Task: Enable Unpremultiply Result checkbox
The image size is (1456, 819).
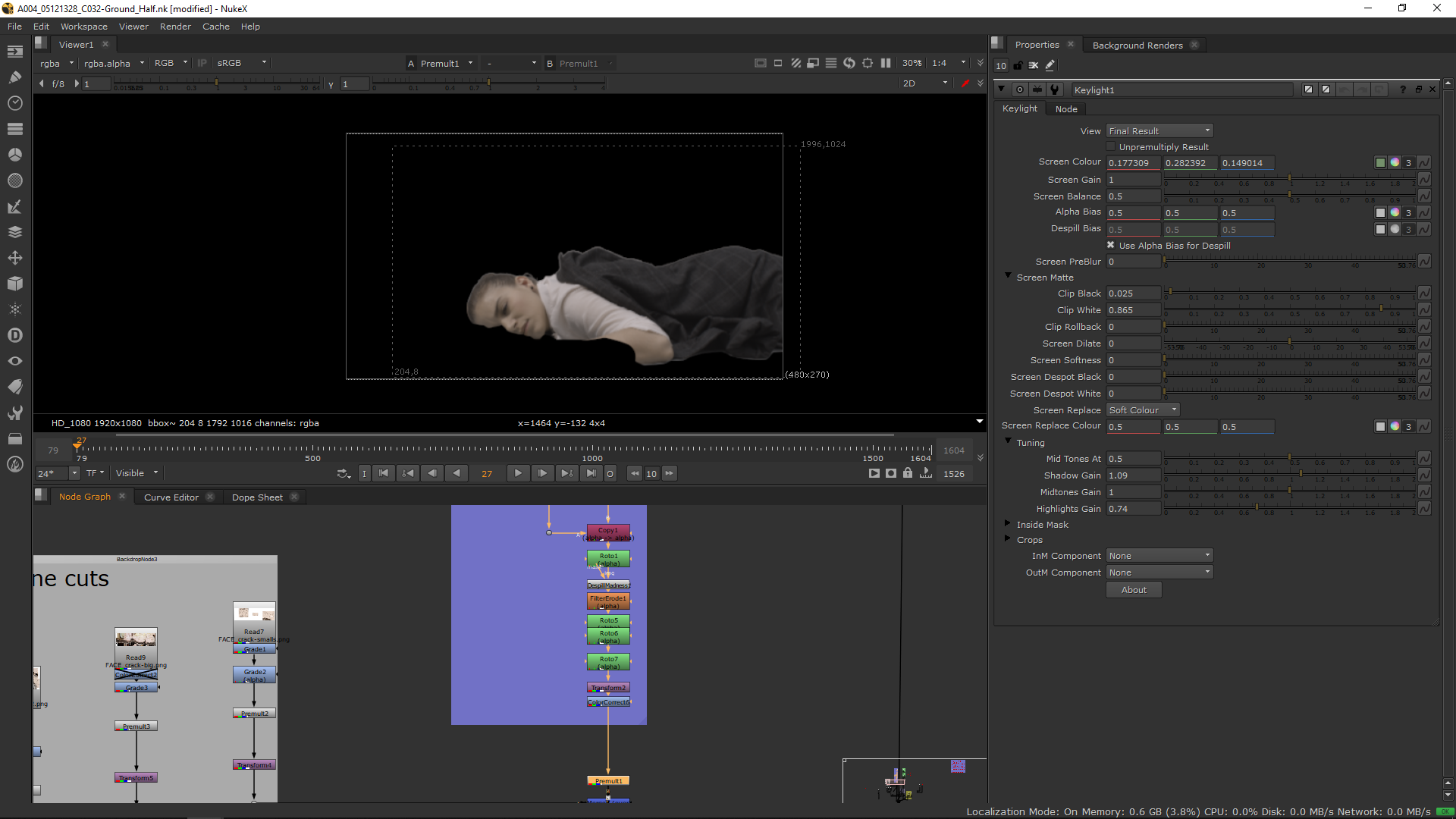Action: point(1111,146)
